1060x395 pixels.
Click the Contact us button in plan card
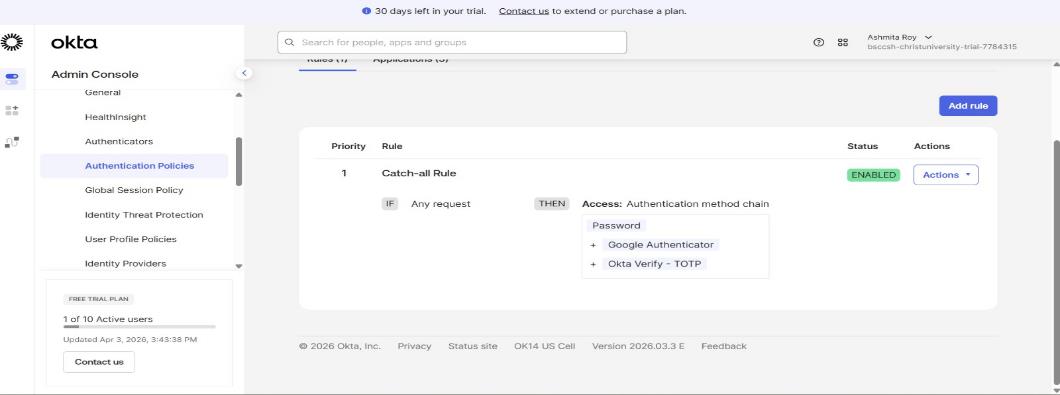(99, 362)
